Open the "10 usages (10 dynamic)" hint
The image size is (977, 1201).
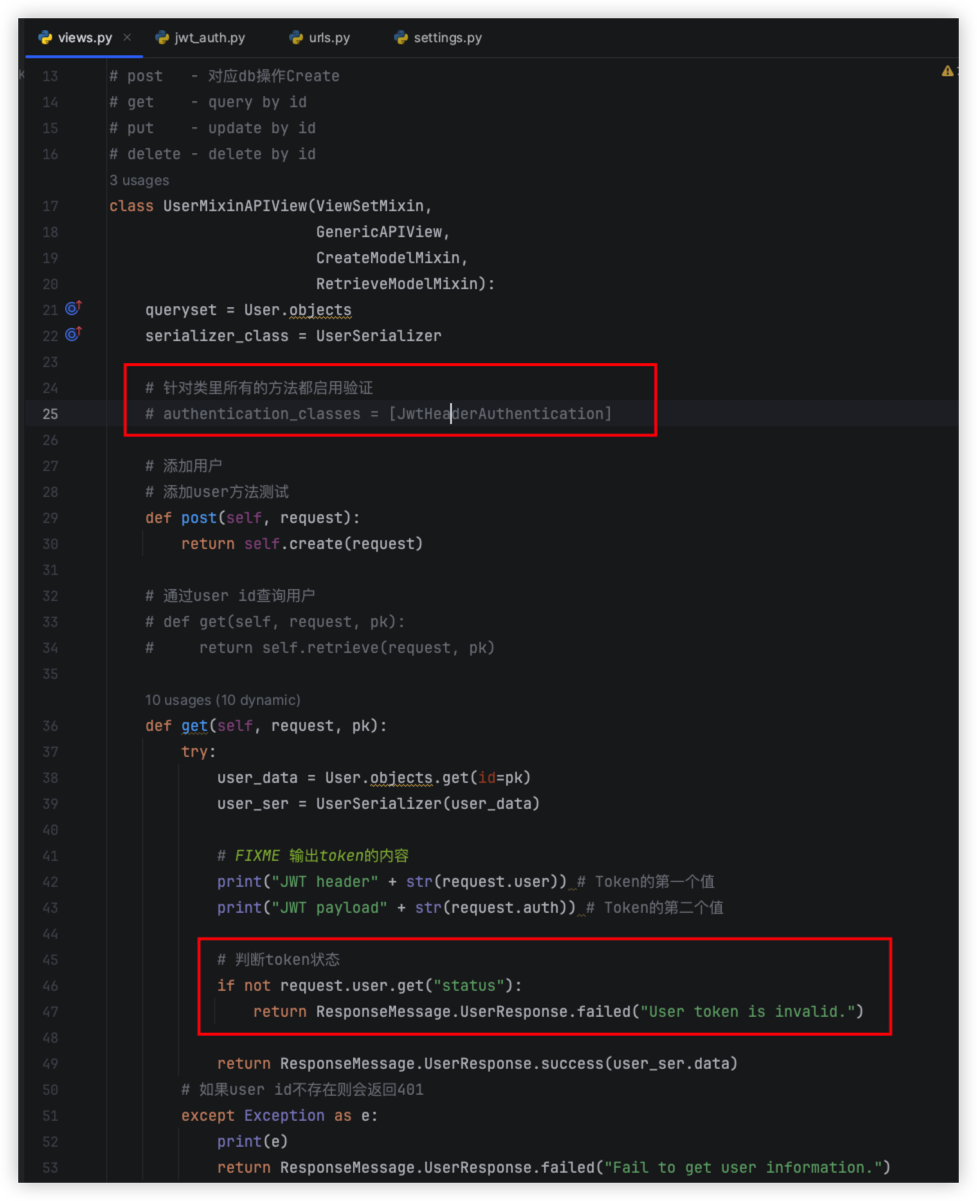[x=222, y=700]
